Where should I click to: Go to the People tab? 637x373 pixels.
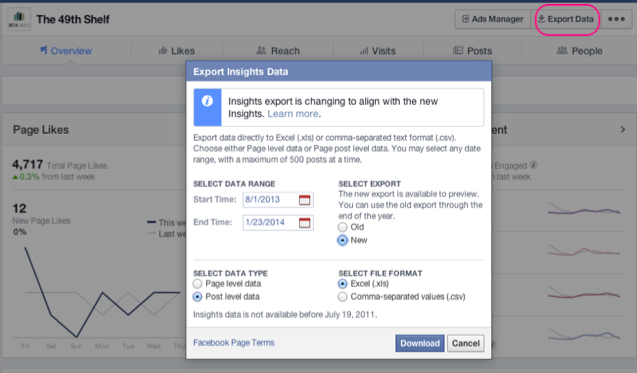[x=579, y=51]
